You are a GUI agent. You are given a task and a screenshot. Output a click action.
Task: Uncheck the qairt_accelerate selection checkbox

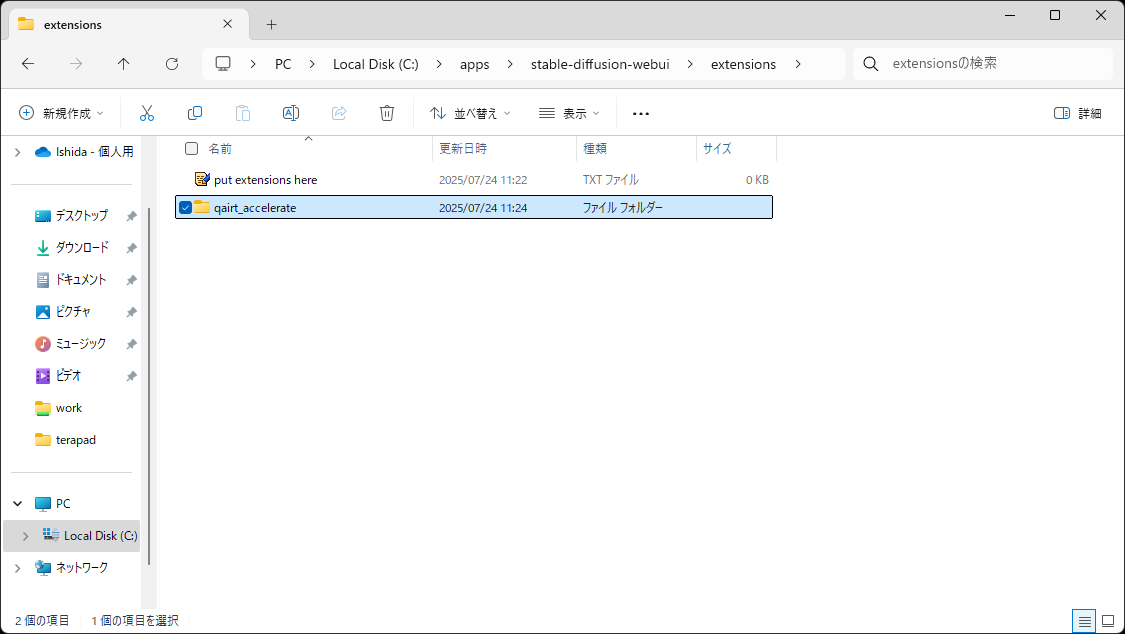[x=185, y=207]
